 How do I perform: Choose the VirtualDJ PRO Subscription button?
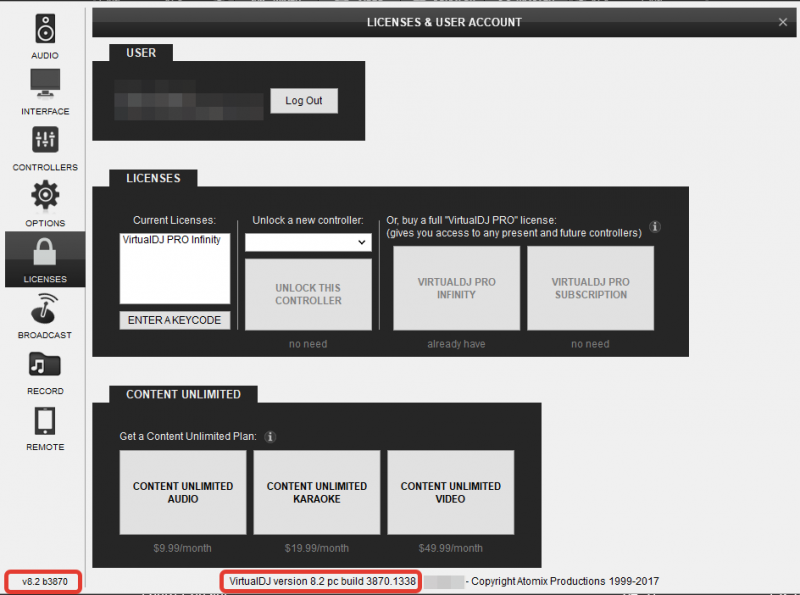(x=590, y=288)
